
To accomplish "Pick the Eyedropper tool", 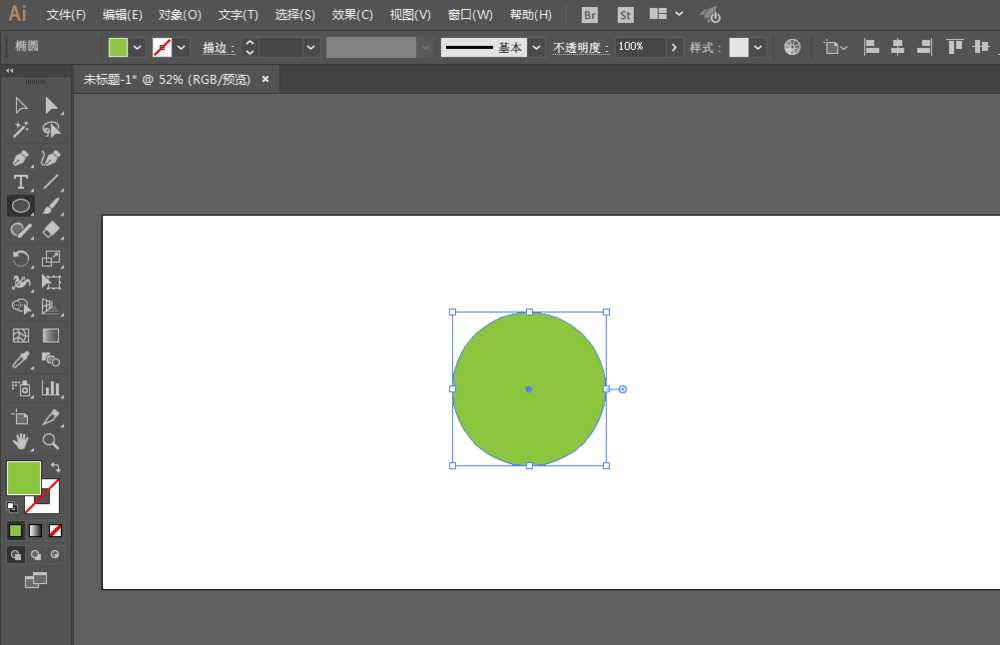I will (x=22, y=360).
